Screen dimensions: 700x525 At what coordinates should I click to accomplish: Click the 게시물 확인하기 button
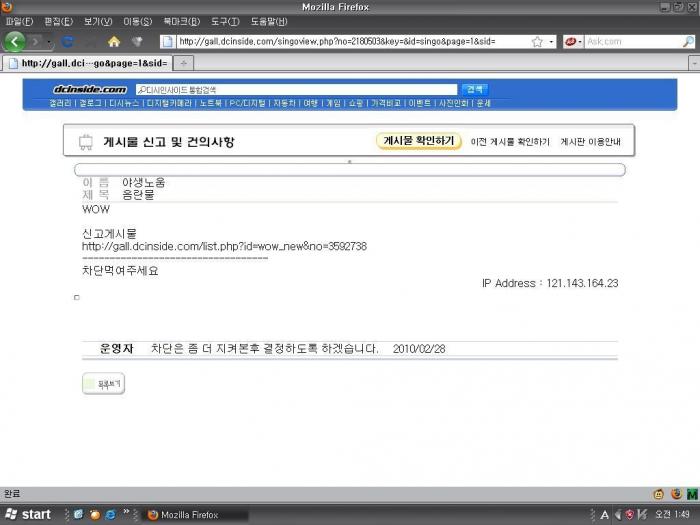(x=420, y=141)
